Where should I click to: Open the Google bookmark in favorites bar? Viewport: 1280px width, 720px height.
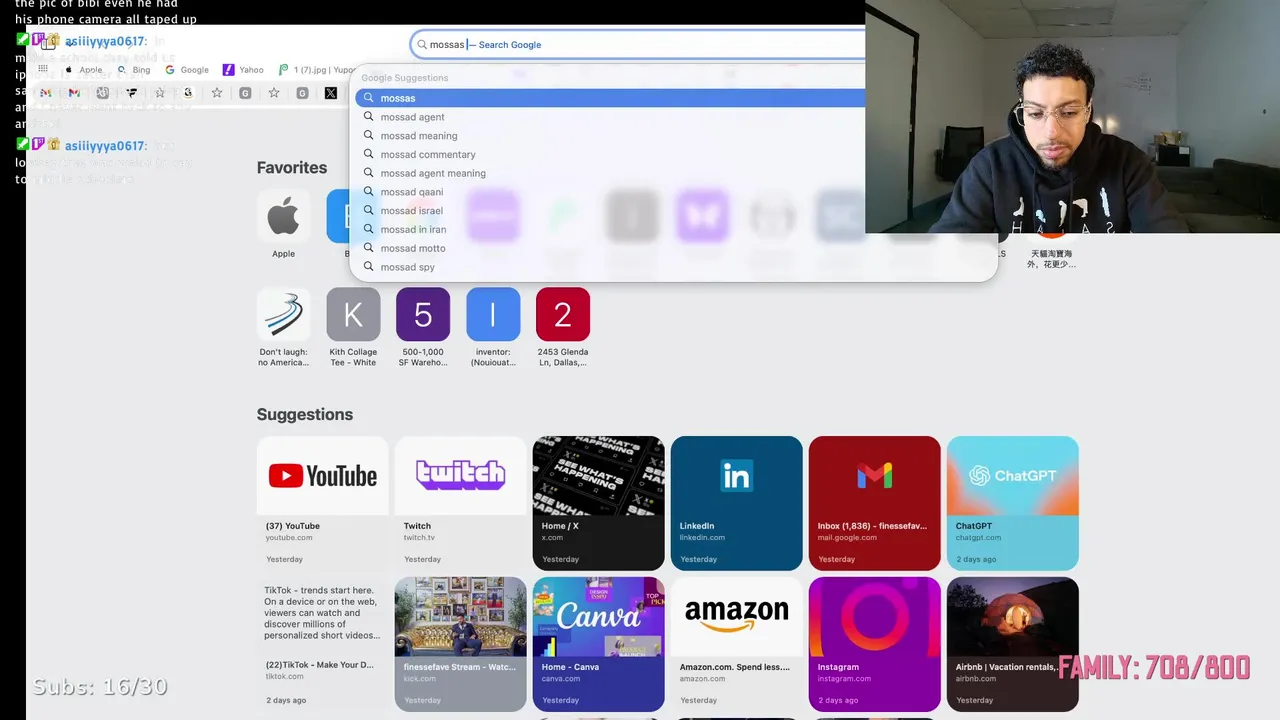[187, 70]
